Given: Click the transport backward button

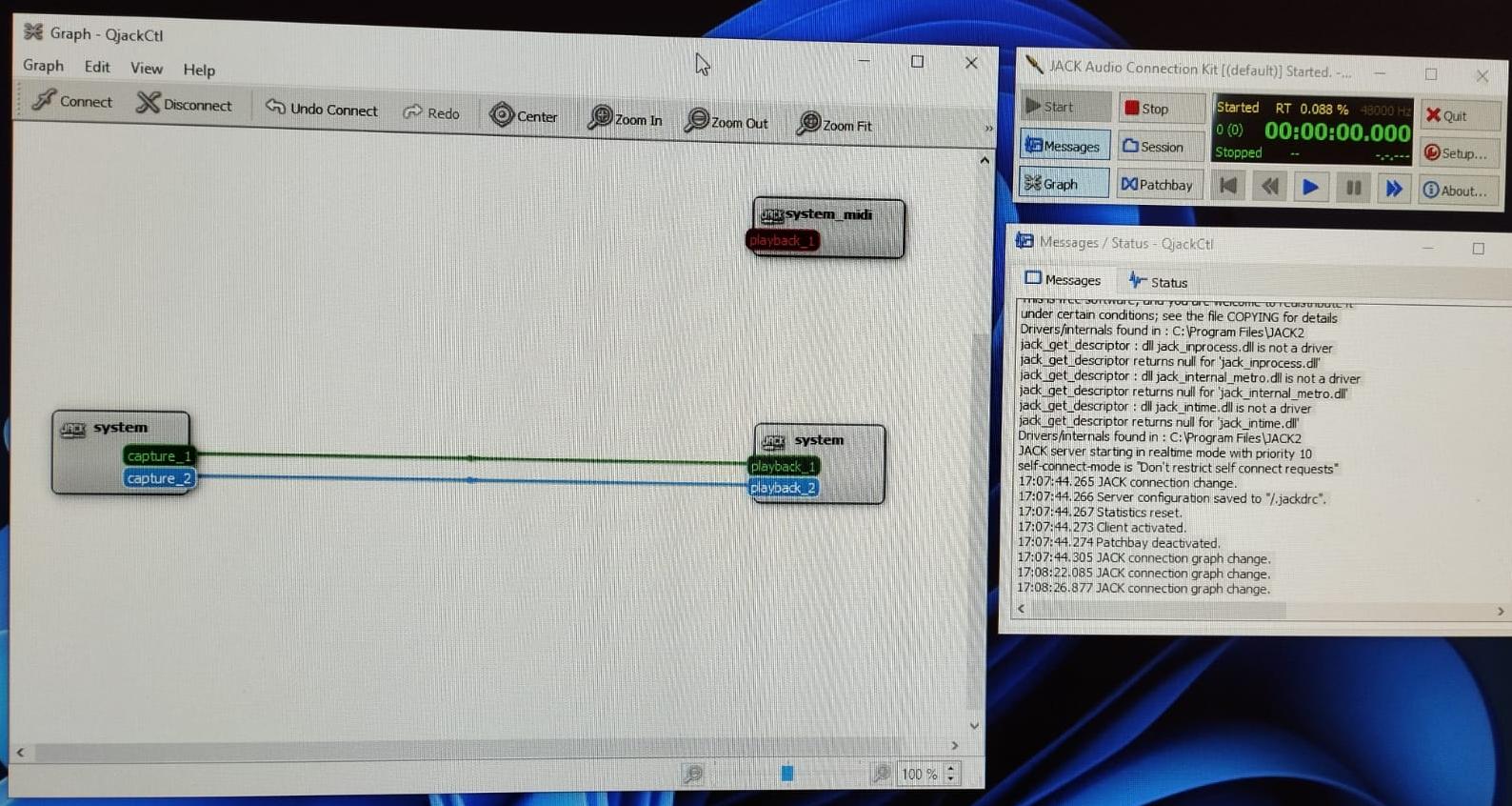Looking at the screenshot, I should 1270,187.
